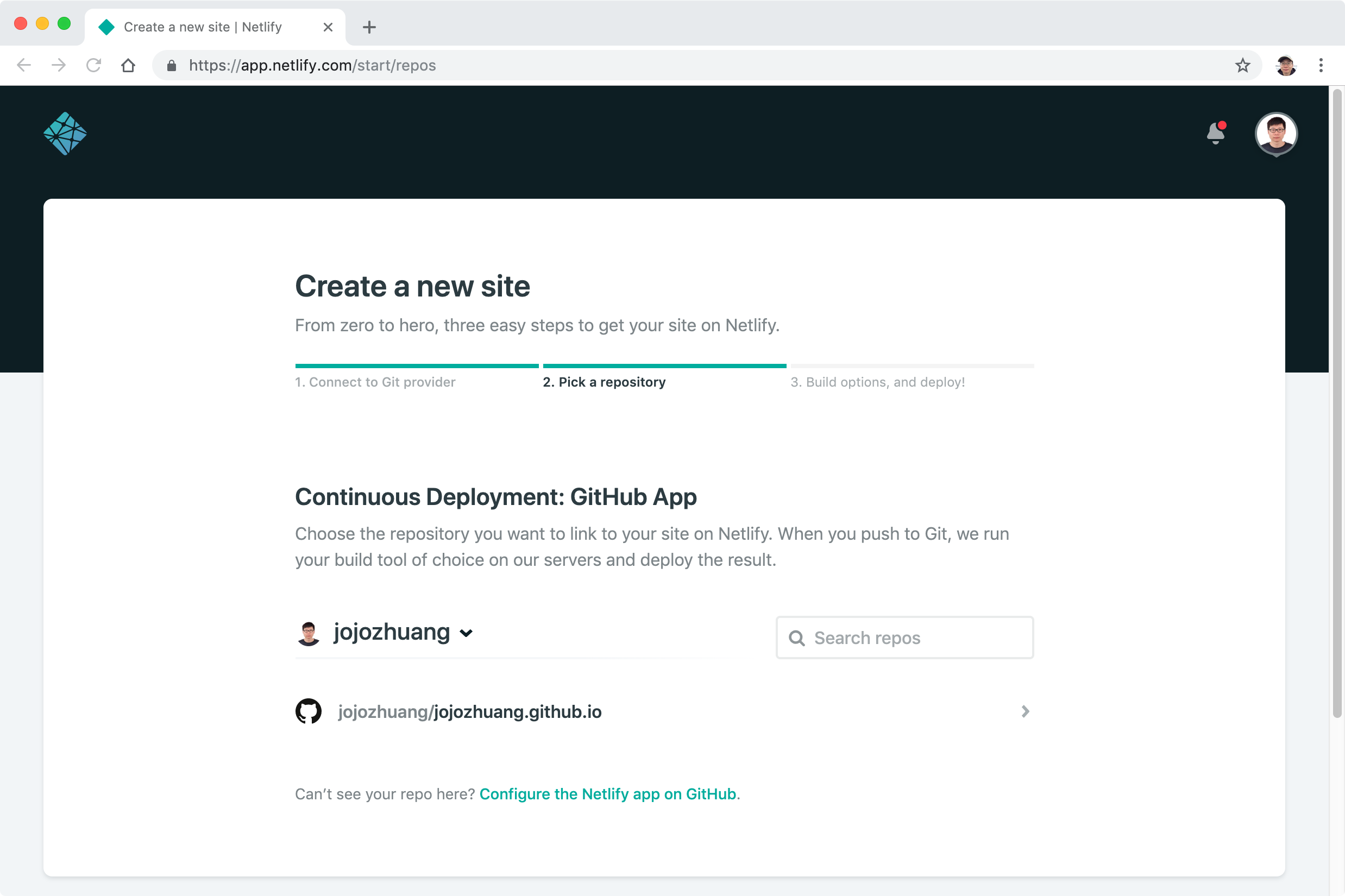Image resolution: width=1345 pixels, height=896 pixels.
Task: Open the Chrome profile avatar
Action: tap(1286, 65)
